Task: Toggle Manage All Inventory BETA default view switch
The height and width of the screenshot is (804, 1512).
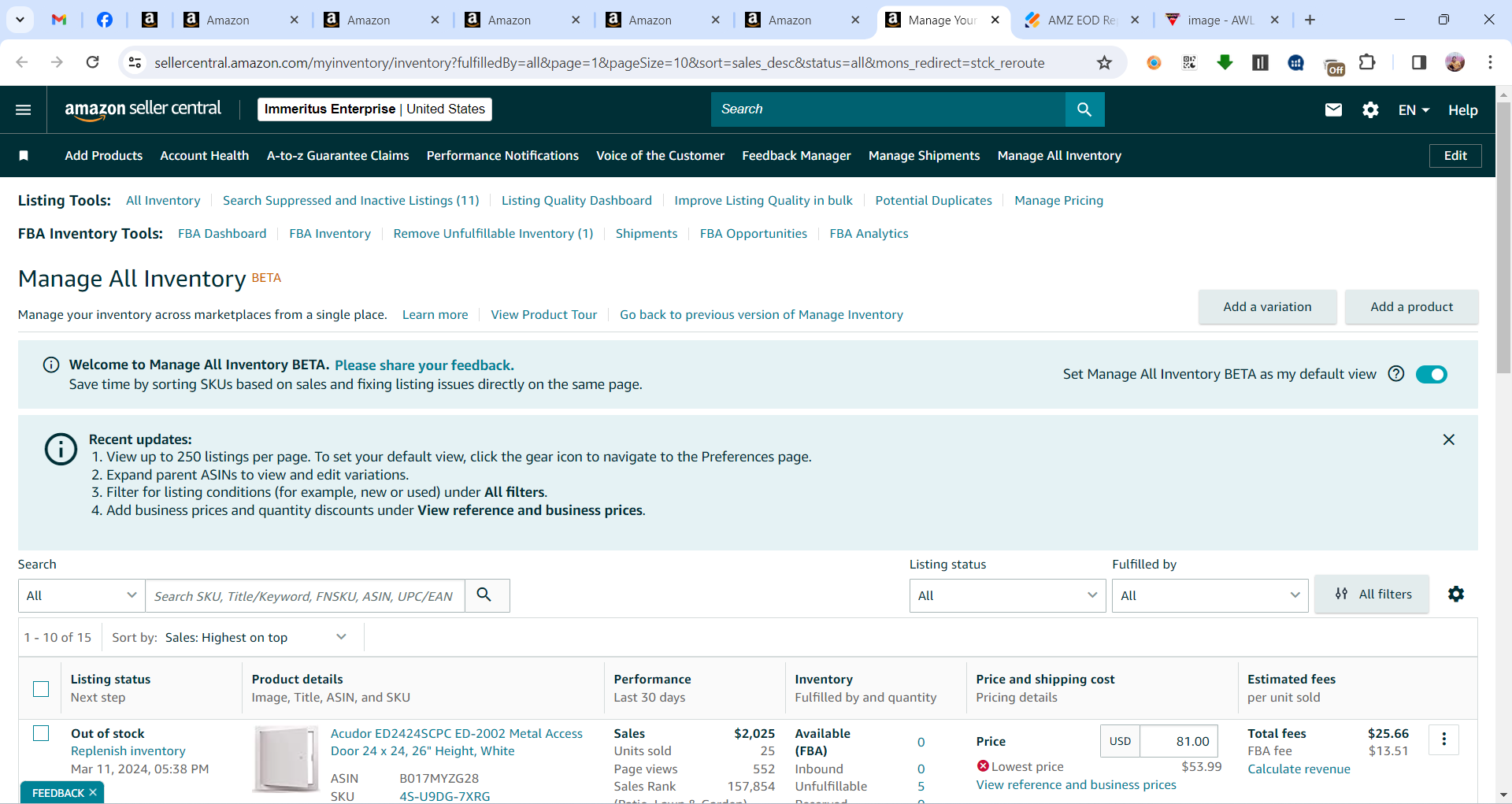Action: tap(1432, 374)
